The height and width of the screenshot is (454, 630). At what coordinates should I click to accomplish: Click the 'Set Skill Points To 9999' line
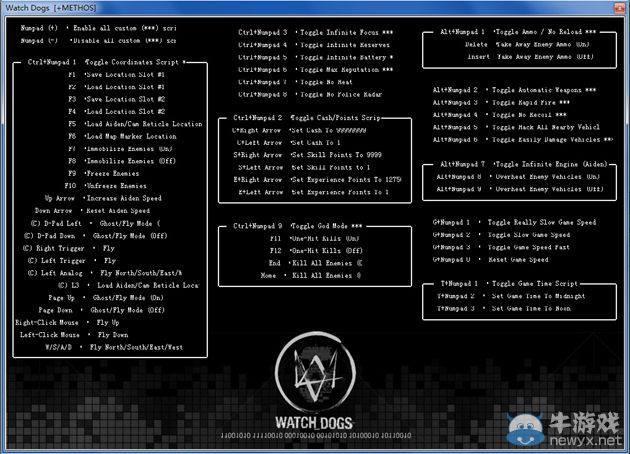click(x=307, y=155)
